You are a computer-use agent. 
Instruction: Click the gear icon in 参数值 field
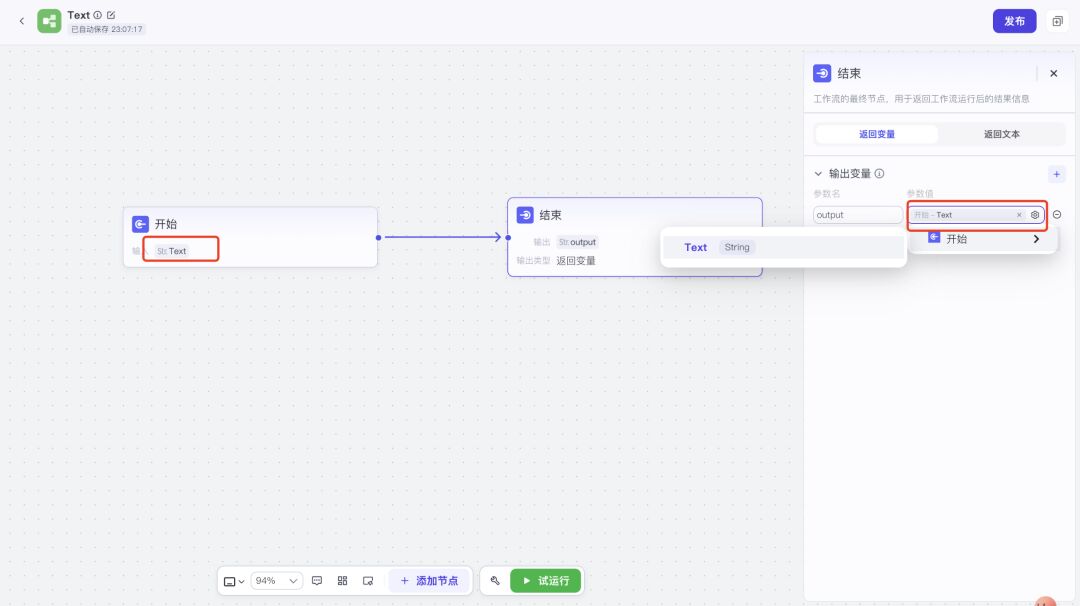pyautogui.click(x=1035, y=215)
